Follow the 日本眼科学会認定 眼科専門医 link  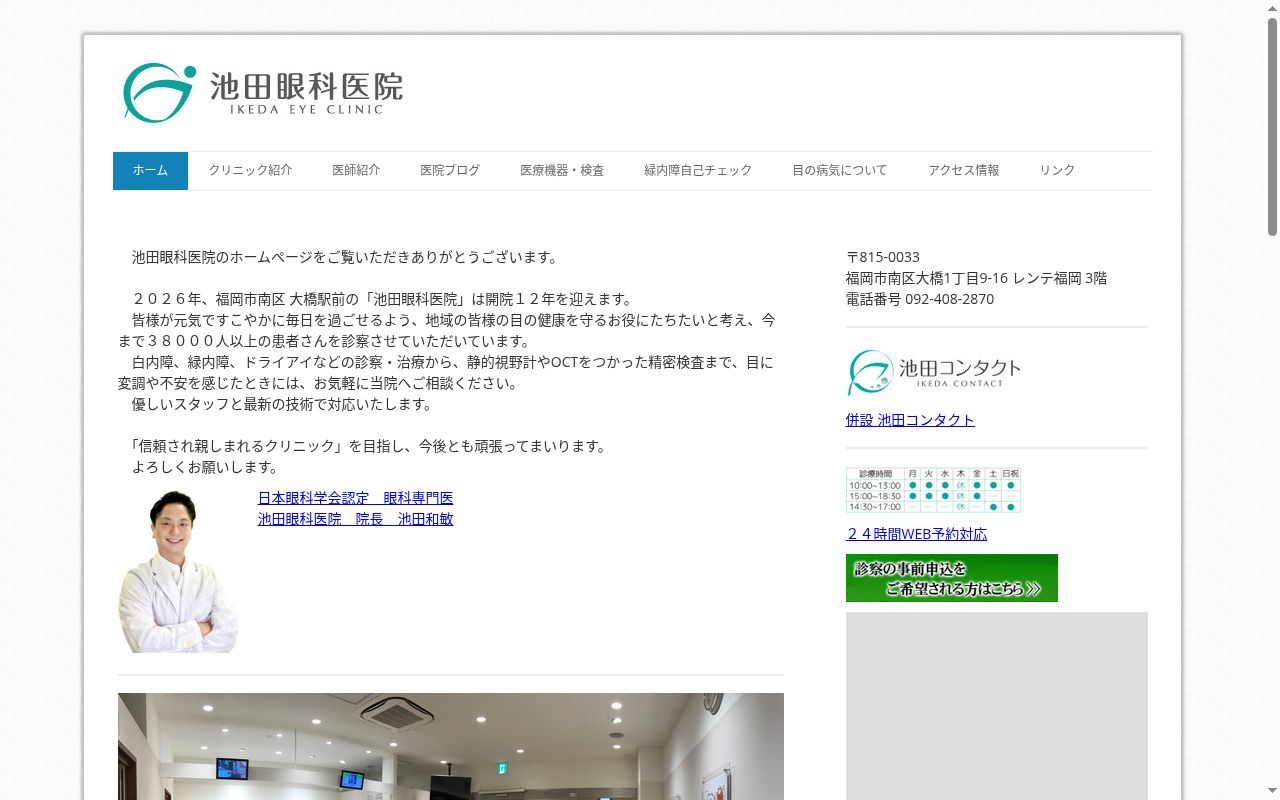pos(356,498)
